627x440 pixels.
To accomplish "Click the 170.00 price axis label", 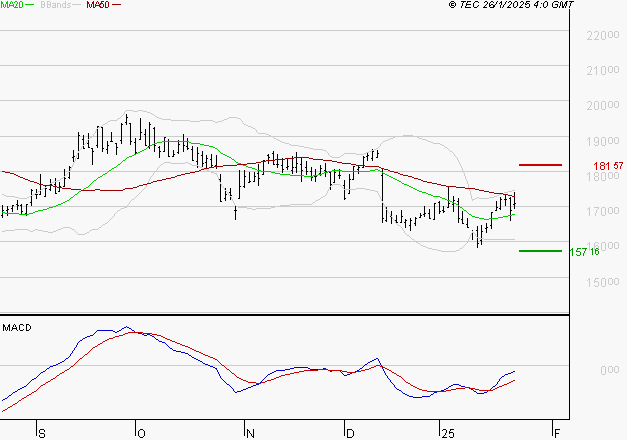I will click(603, 211).
